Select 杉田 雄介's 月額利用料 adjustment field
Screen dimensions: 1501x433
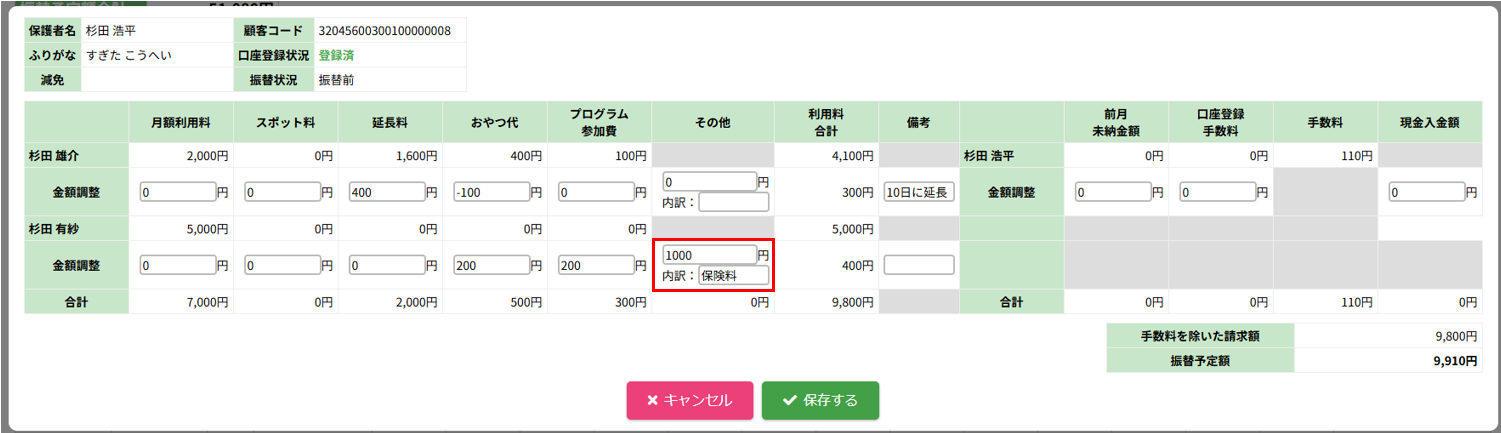point(179,192)
